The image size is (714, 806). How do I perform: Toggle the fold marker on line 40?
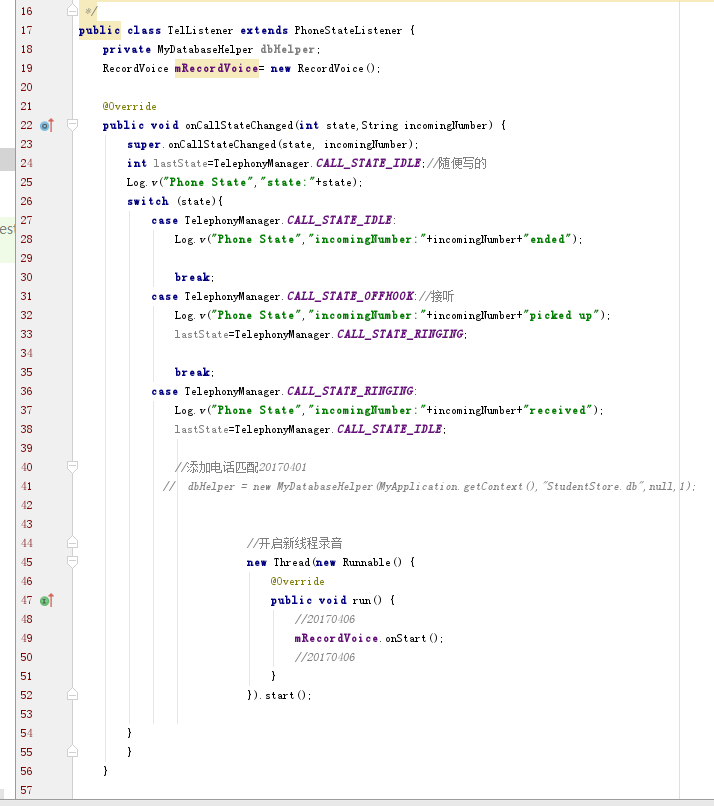pos(72,467)
